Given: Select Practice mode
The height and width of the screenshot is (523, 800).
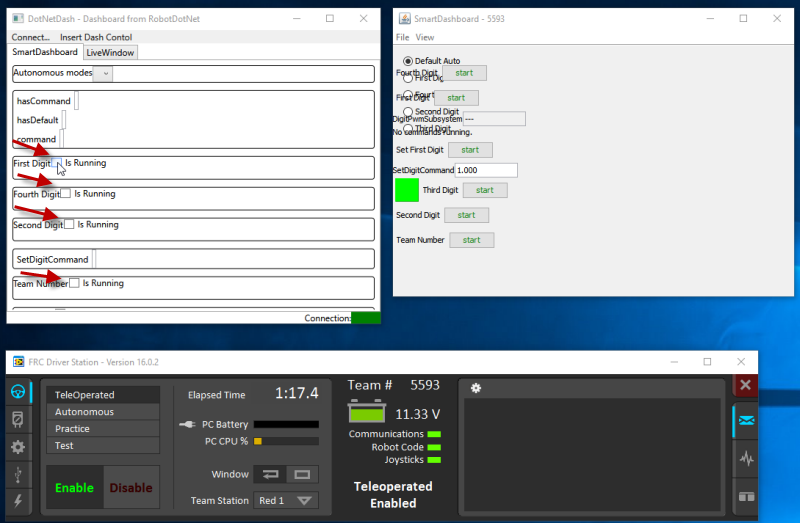Looking at the screenshot, I should point(103,429).
